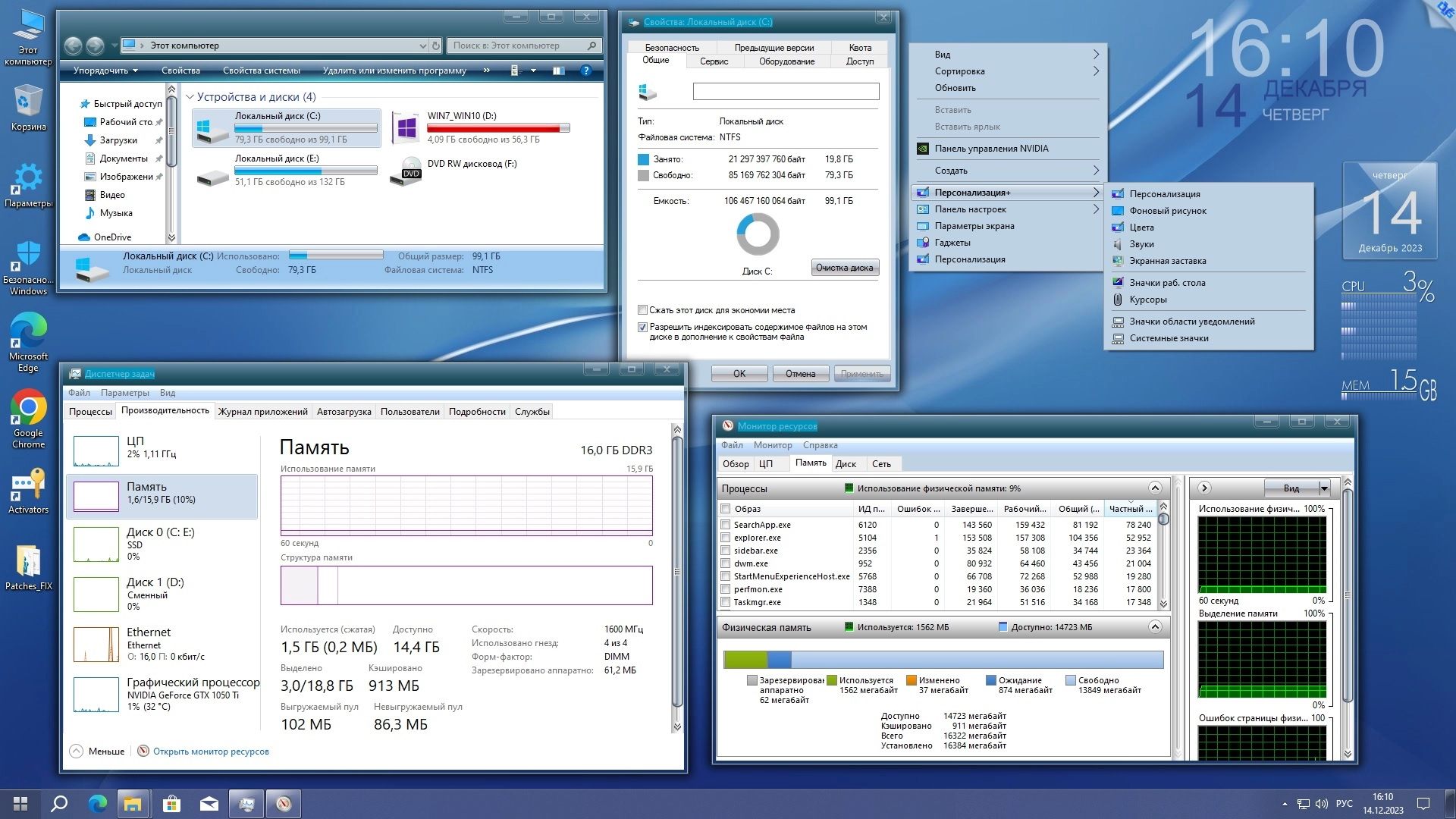
Task: Tick the SearchApp.exe process checkbox
Action: coord(726,525)
